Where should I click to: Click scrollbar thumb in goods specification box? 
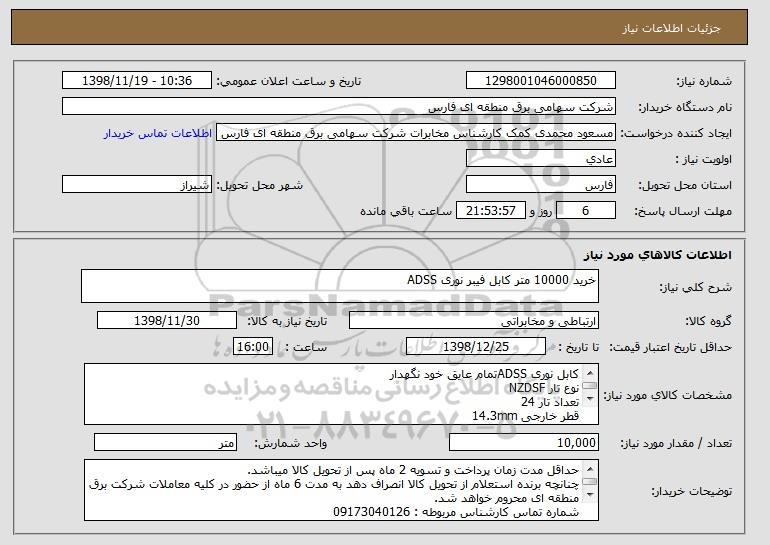click(x=590, y=386)
